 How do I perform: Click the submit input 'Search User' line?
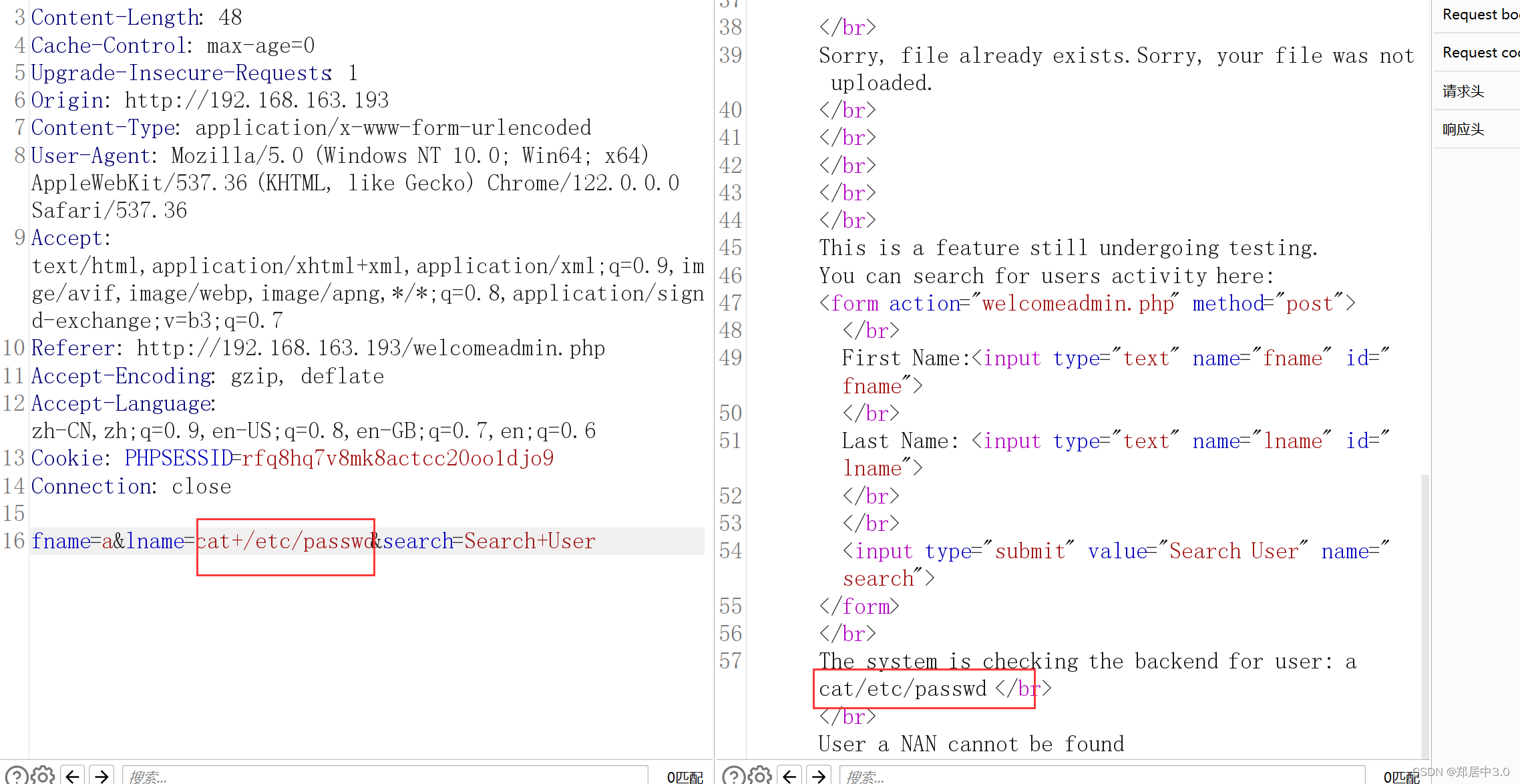(x=1115, y=565)
